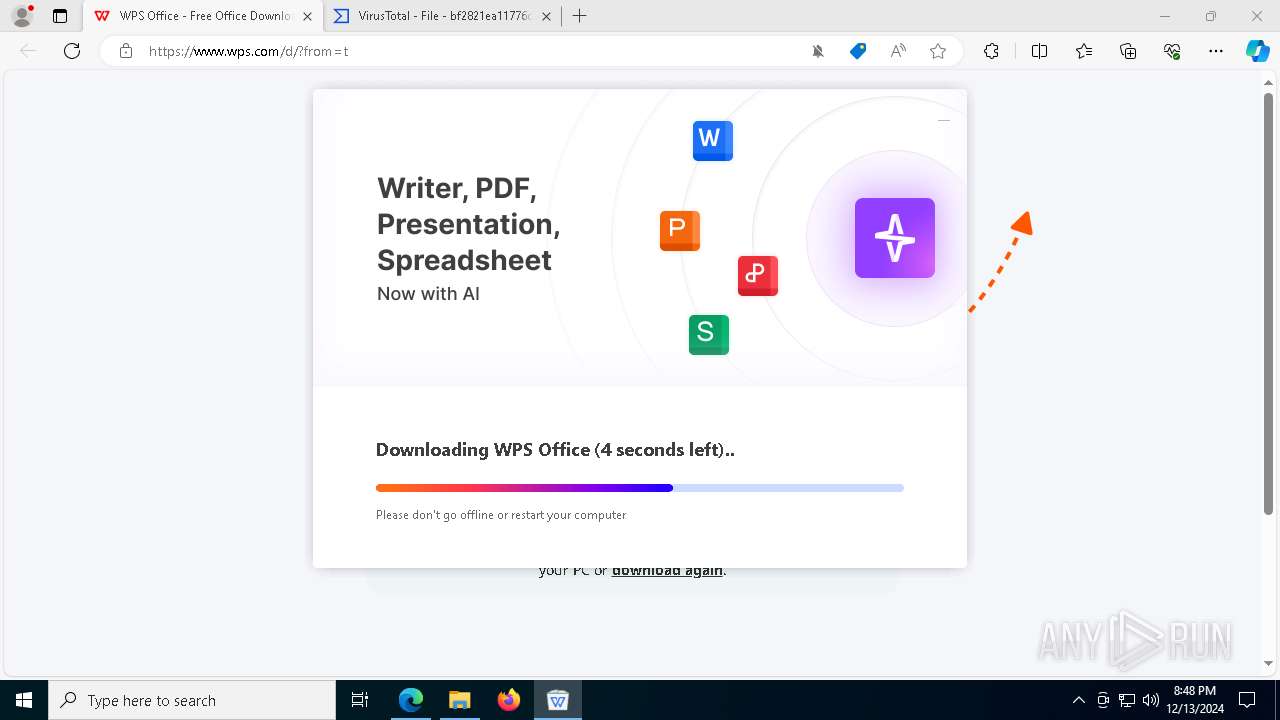Minimize the WPS installer dialog

[x=943, y=120]
